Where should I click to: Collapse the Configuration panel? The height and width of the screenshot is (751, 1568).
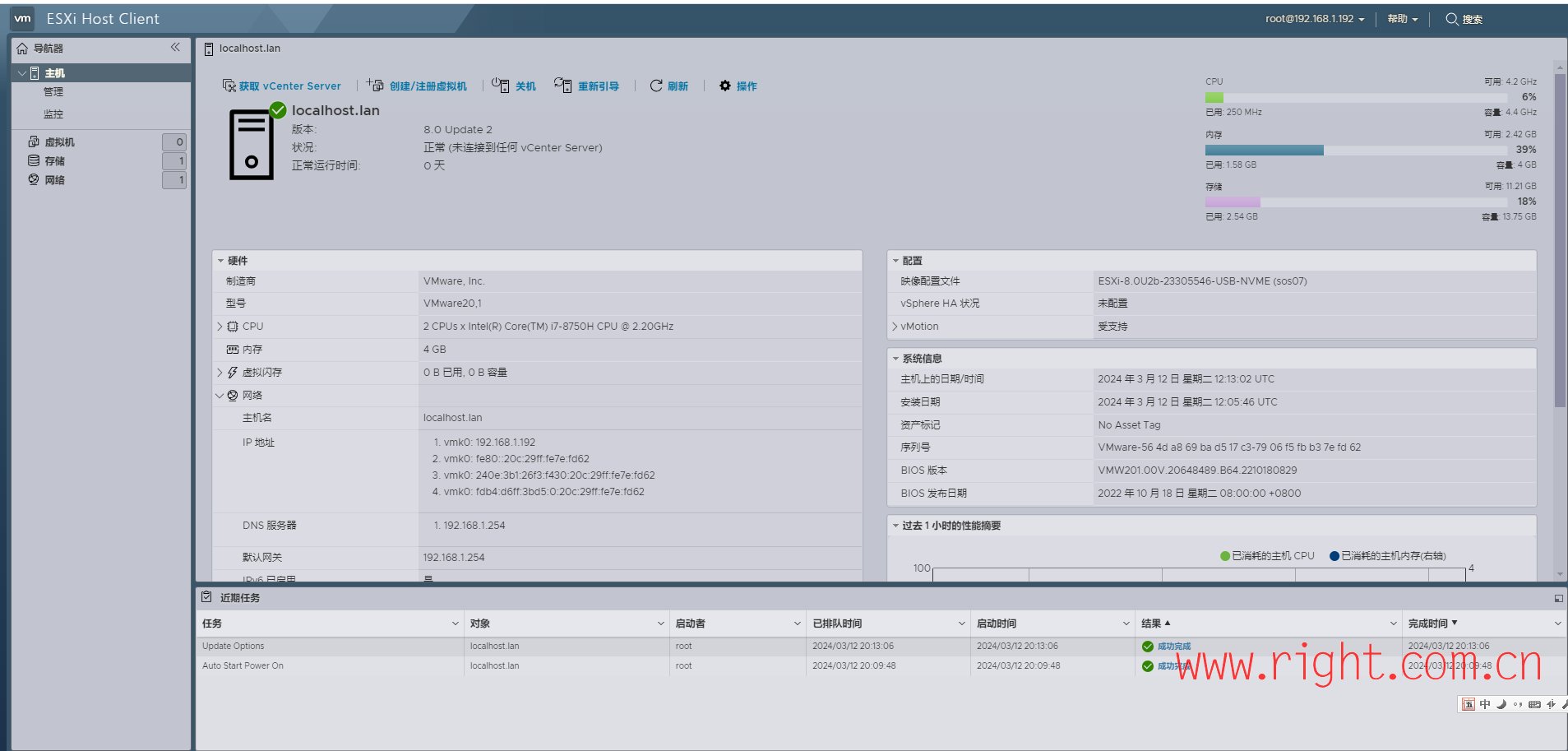coord(895,261)
